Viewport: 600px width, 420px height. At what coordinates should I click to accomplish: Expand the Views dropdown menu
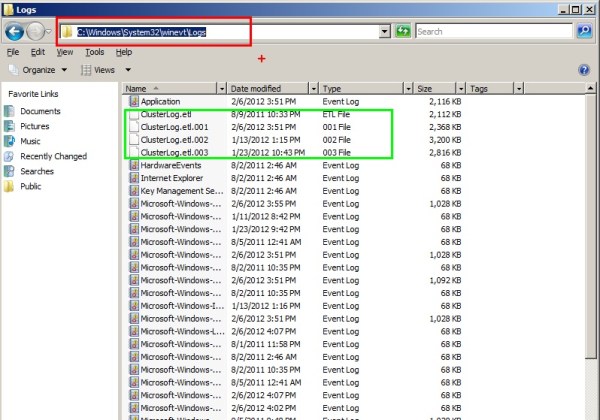point(106,70)
